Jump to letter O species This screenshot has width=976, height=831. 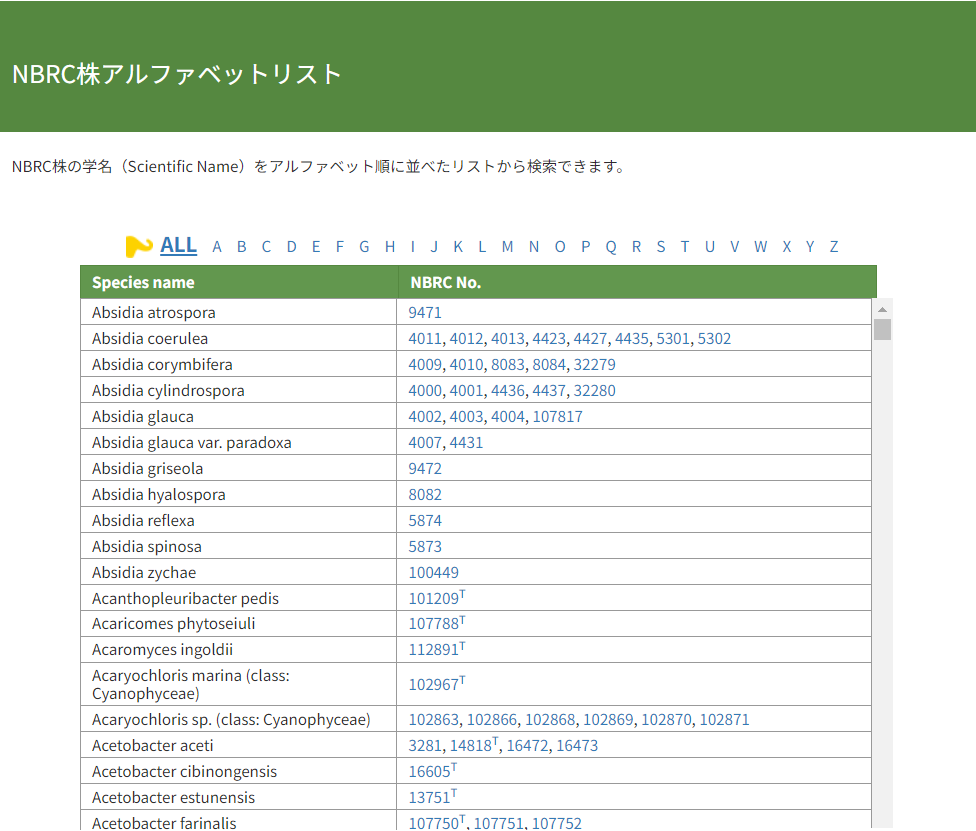pos(560,247)
